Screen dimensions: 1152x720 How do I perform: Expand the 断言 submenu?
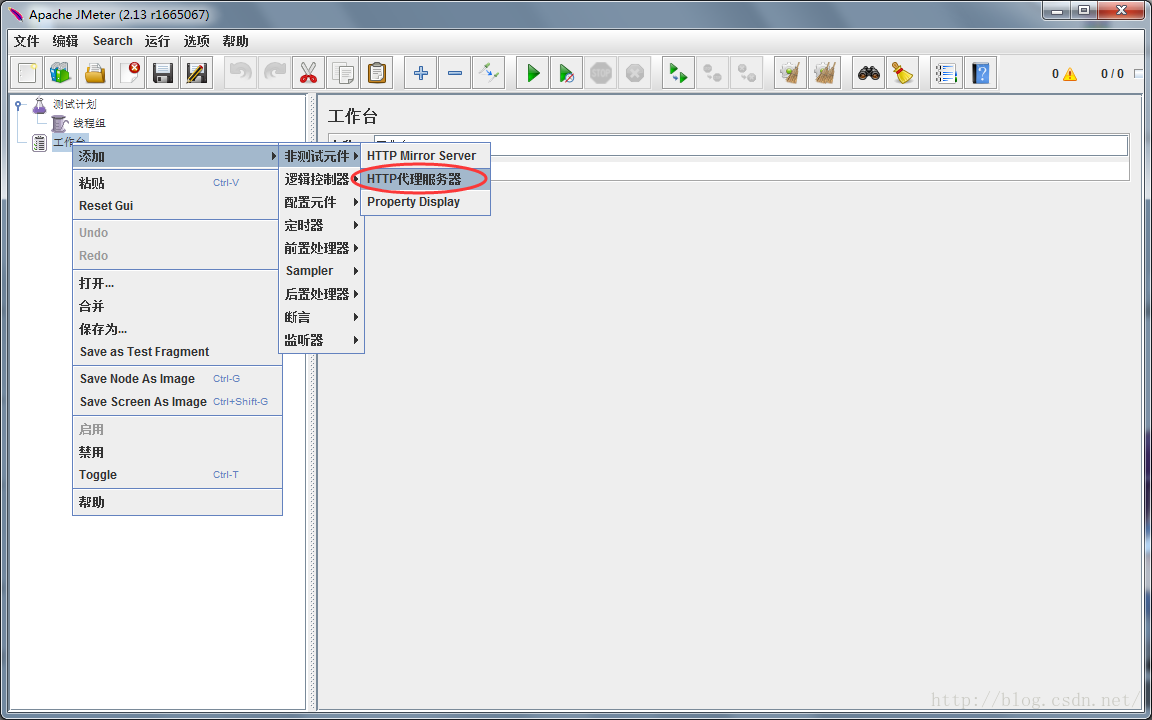(x=321, y=317)
